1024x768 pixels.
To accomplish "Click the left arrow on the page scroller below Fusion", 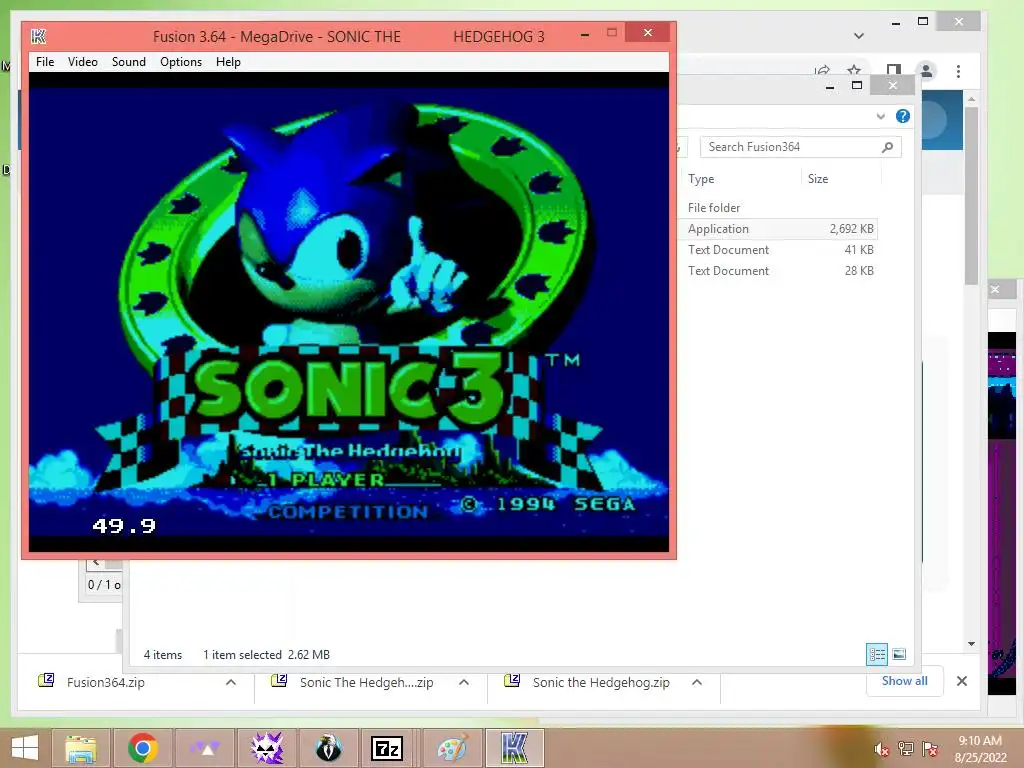I will pos(96,562).
